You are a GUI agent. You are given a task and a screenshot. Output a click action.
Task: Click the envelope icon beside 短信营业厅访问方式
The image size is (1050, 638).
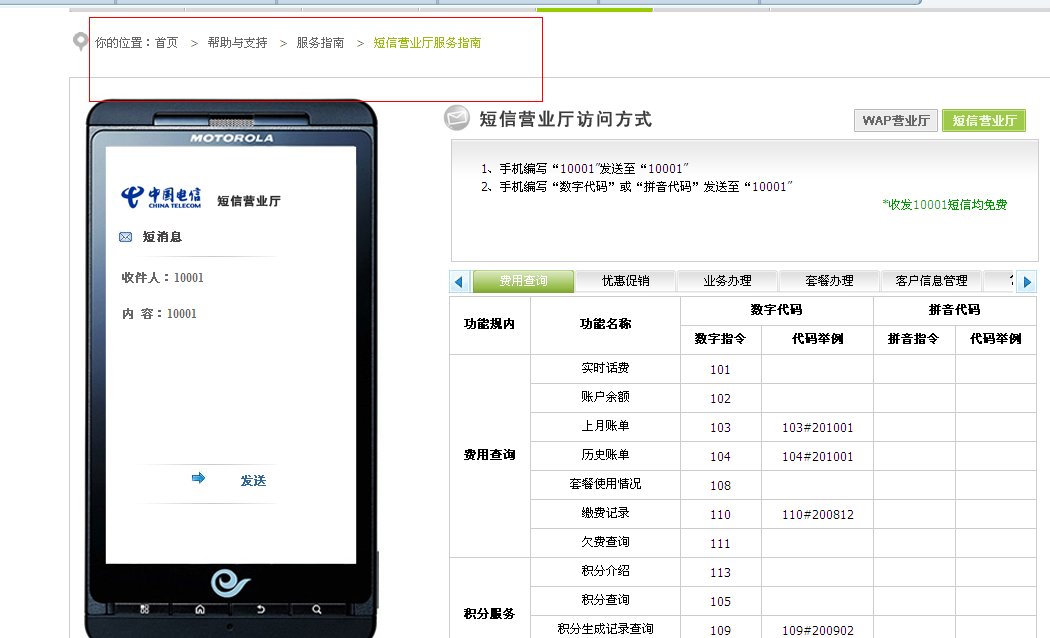(x=457, y=118)
